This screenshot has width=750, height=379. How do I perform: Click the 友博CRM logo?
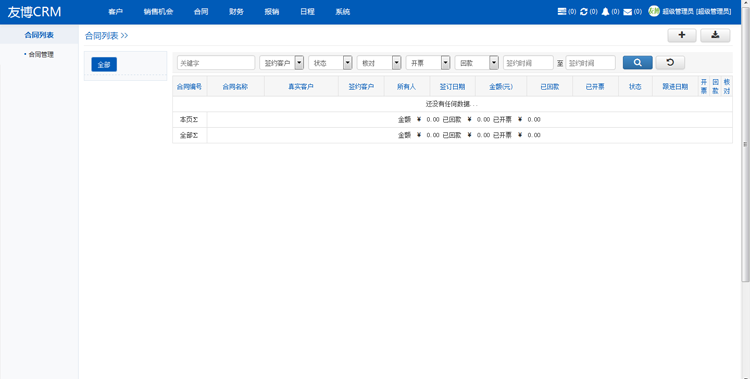(x=34, y=11)
